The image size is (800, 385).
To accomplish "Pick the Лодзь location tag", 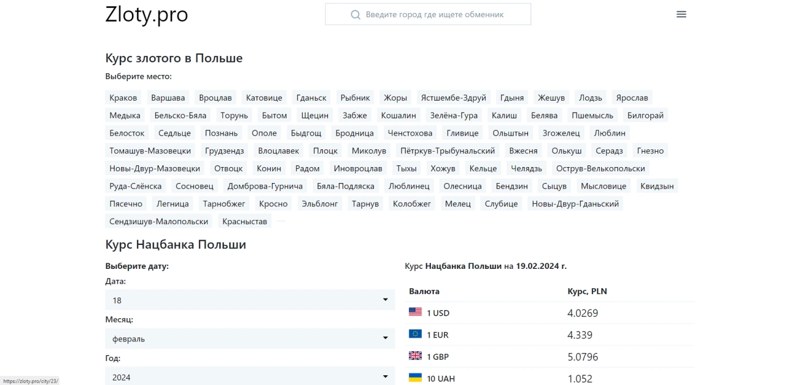I will (590, 97).
